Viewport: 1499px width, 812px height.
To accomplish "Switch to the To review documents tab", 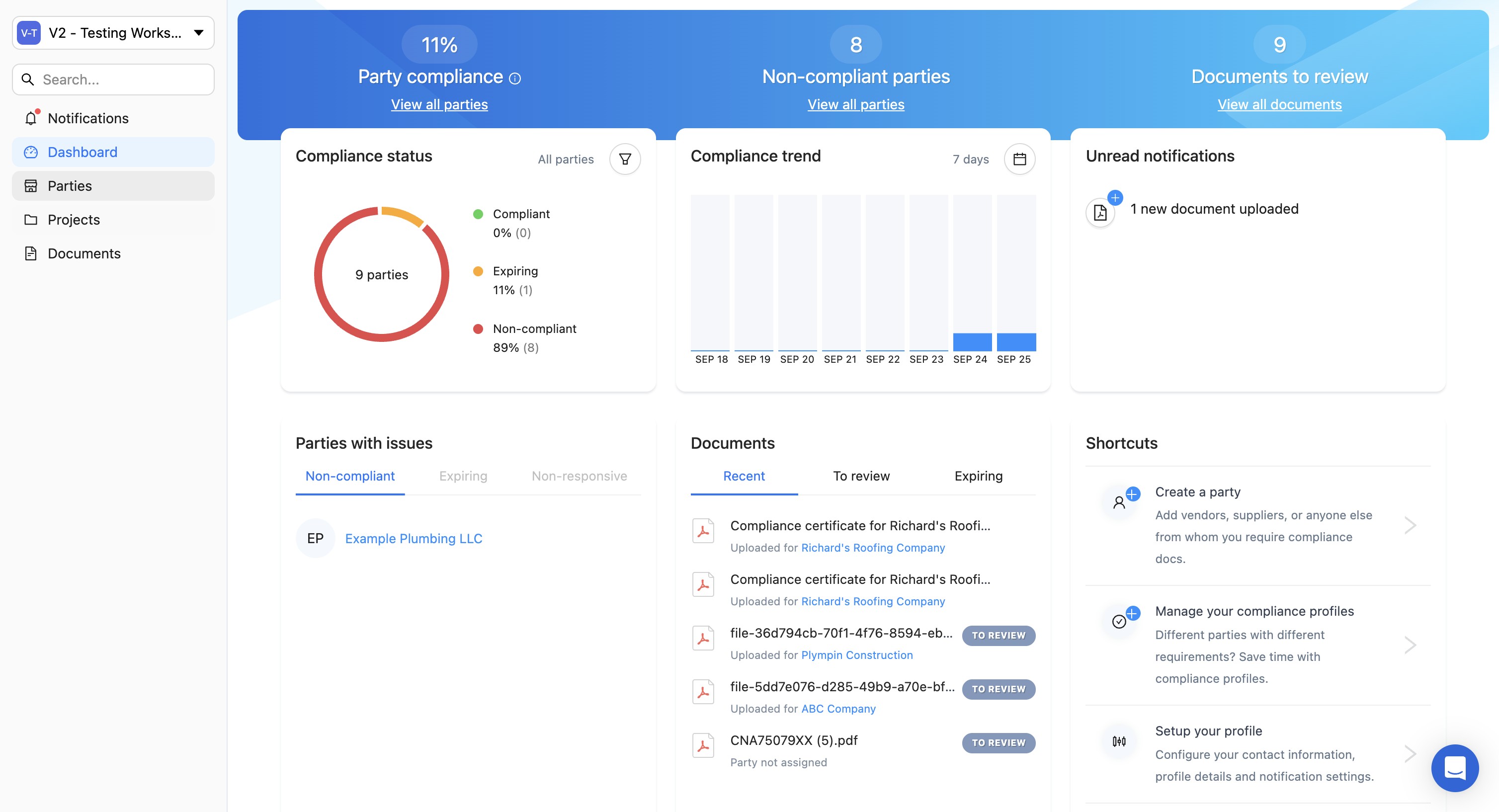I will [861, 476].
